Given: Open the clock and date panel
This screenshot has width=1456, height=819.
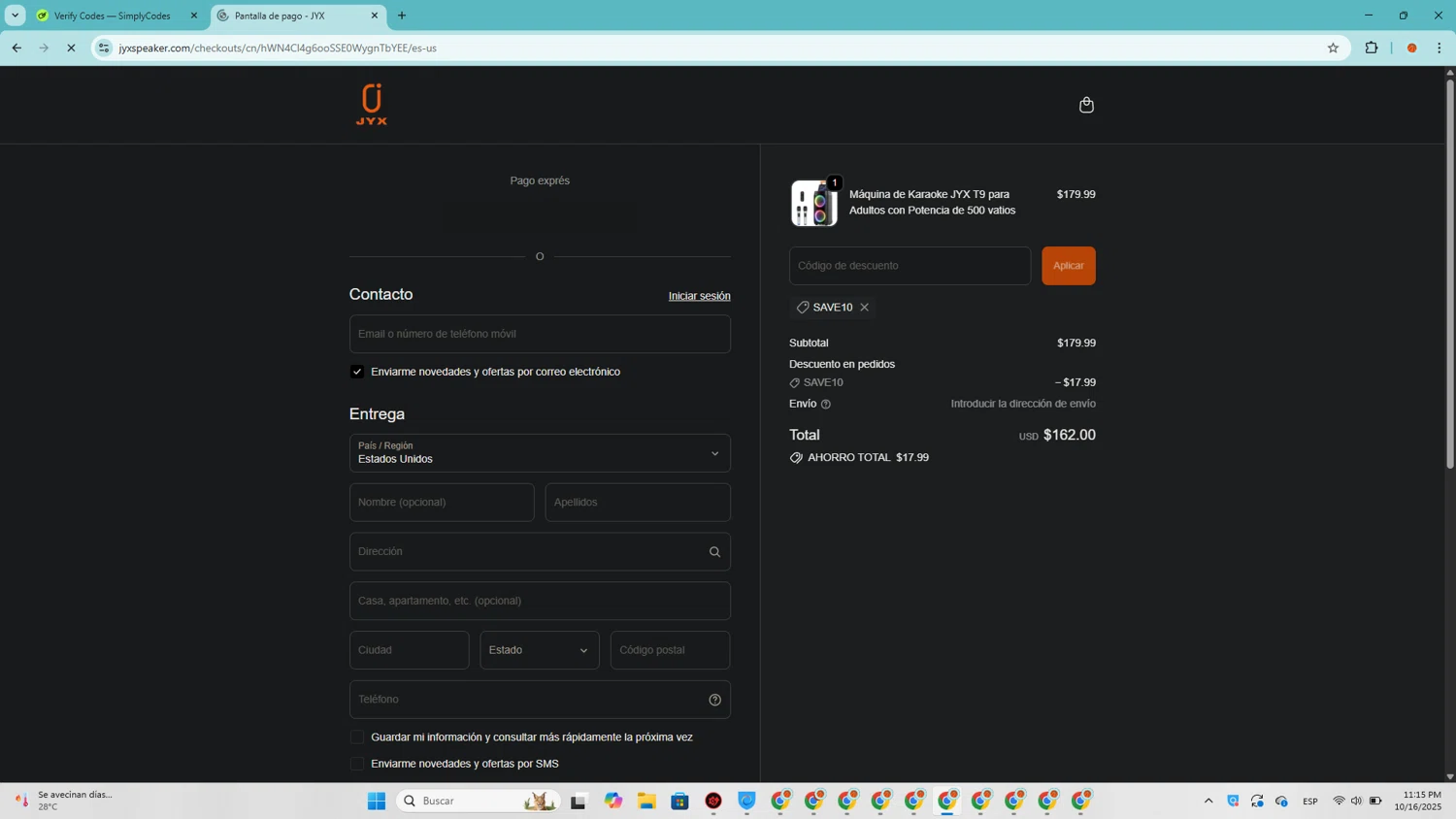Looking at the screenshot, I should click(x=1417, y=801).
